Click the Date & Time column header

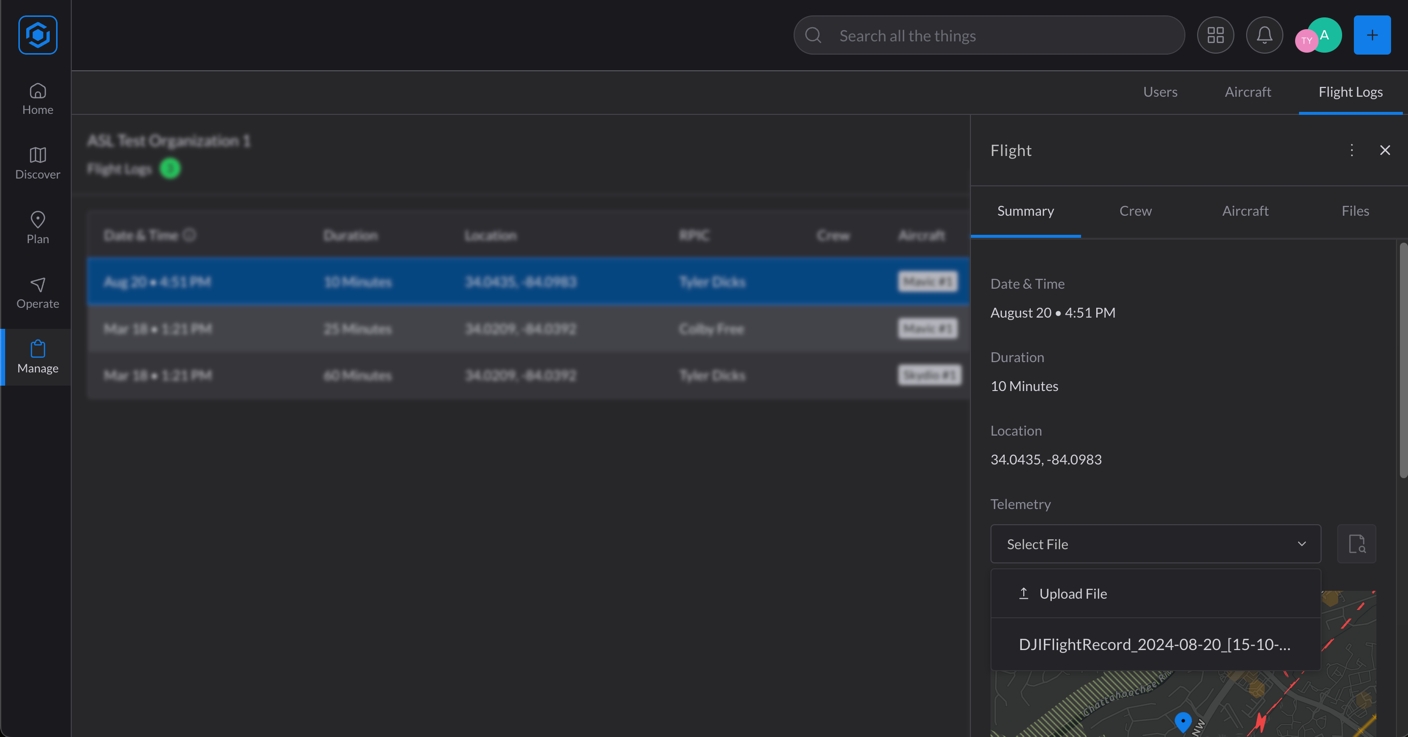(141, 235)
